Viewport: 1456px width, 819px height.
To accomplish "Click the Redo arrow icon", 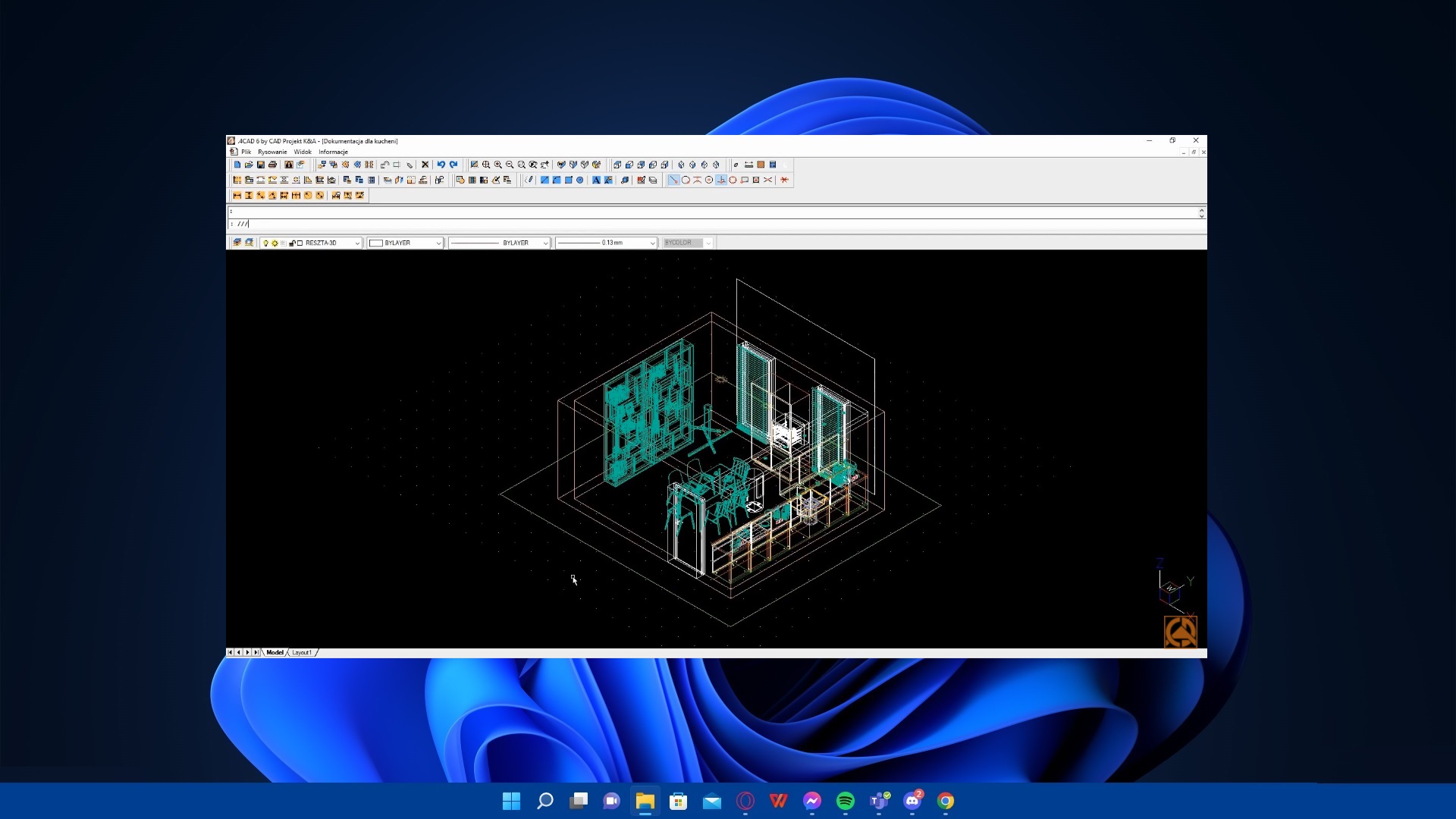I will point(453,165).
